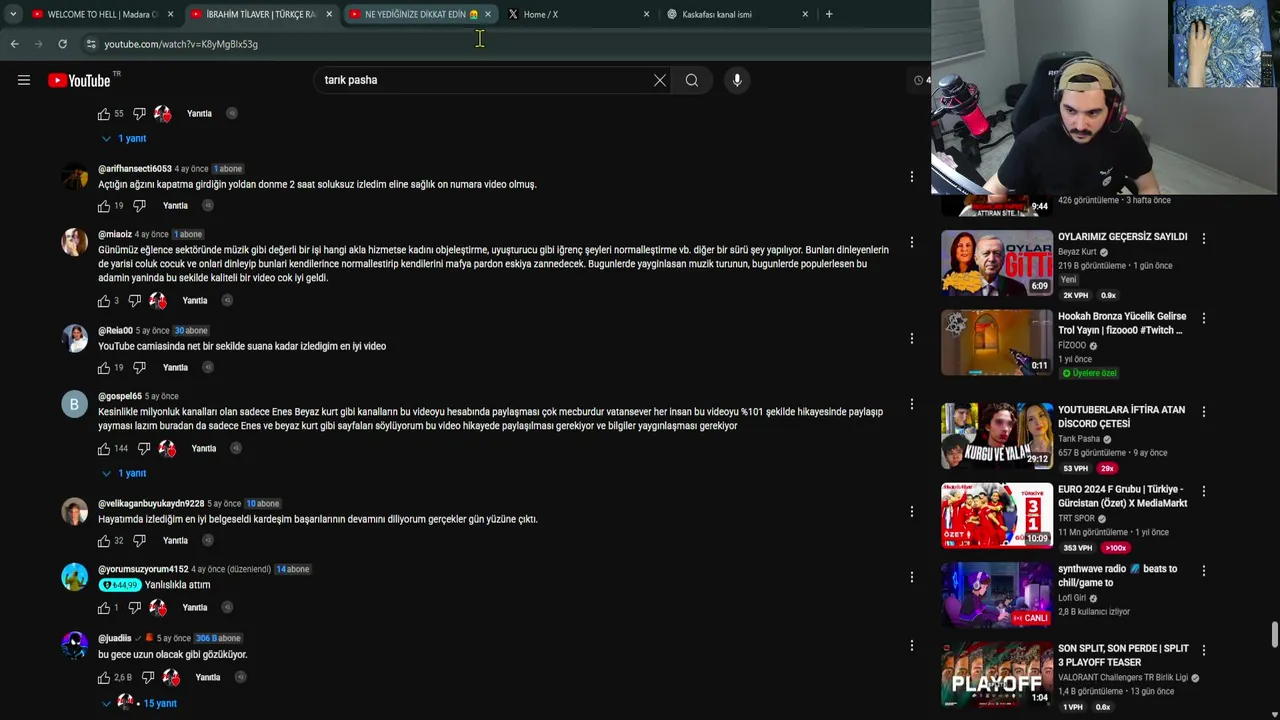The image size is (1280, 720).
Task: Like the comment by @miaoiz
Action: tap(104, 301)
